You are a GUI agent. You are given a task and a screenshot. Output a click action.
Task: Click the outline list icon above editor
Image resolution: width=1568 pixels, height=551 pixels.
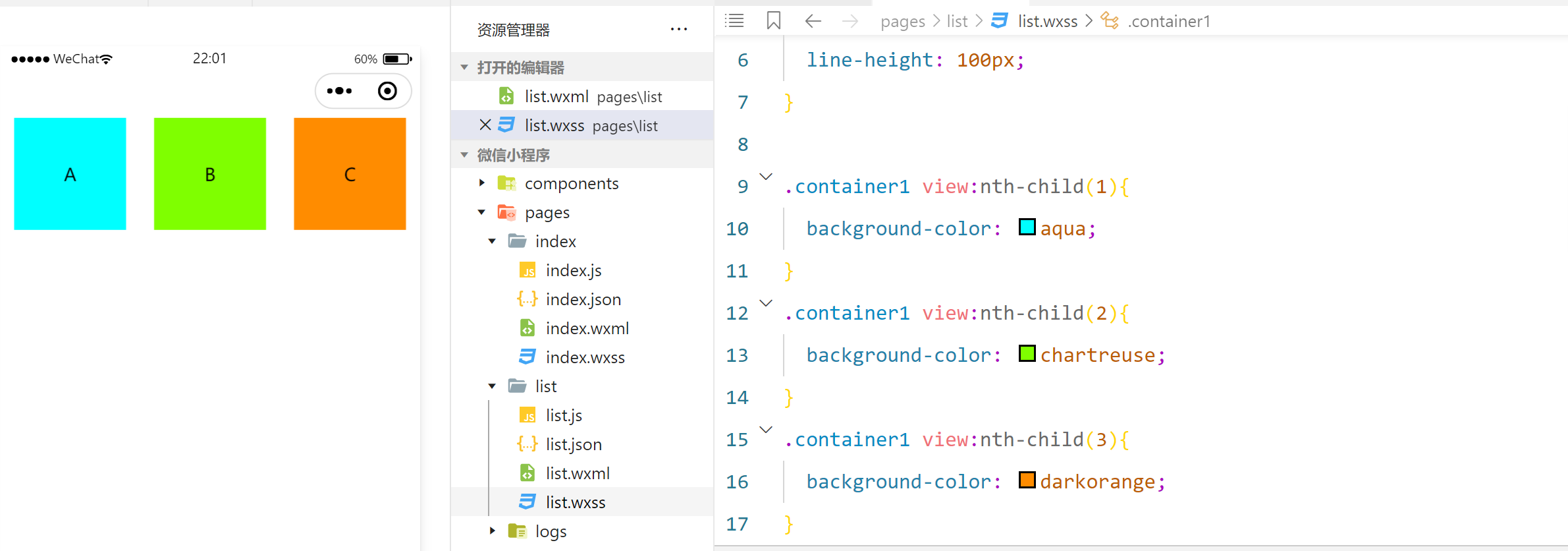point(734,21)
